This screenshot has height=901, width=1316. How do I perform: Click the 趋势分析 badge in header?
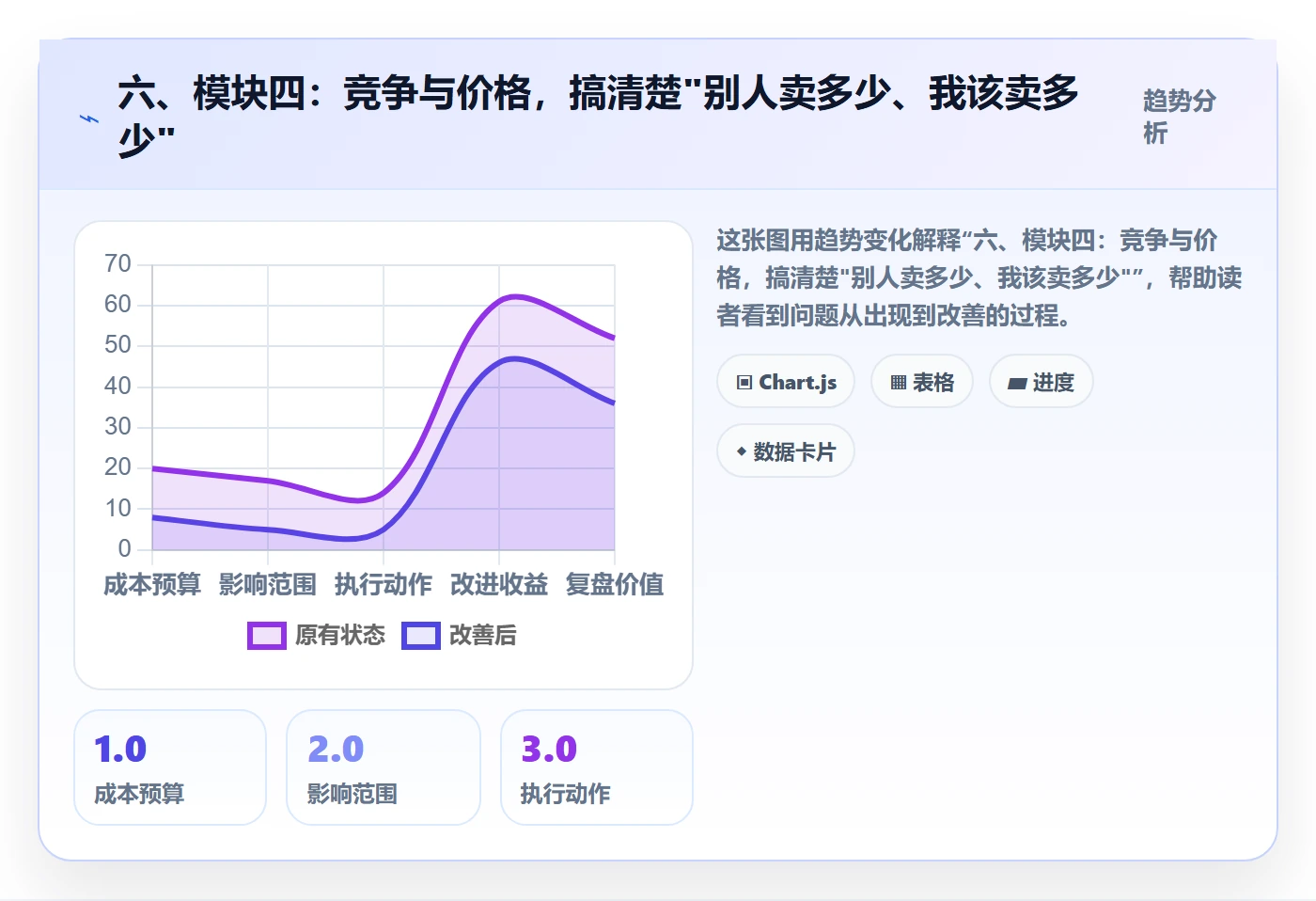point(1180,117)
